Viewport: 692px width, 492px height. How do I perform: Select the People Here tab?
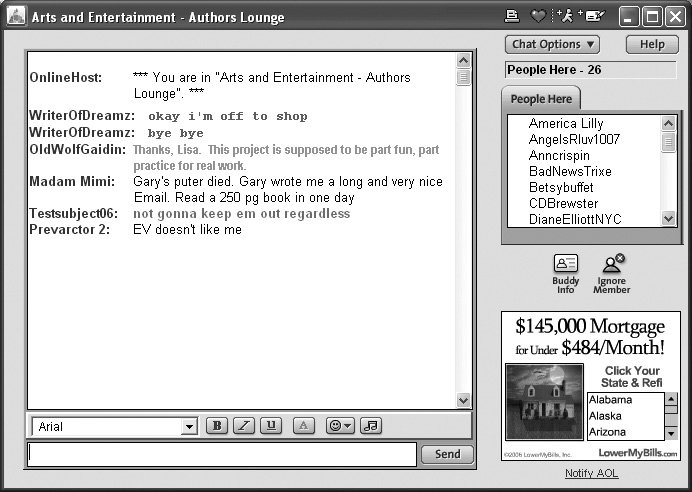pos(541,99)
